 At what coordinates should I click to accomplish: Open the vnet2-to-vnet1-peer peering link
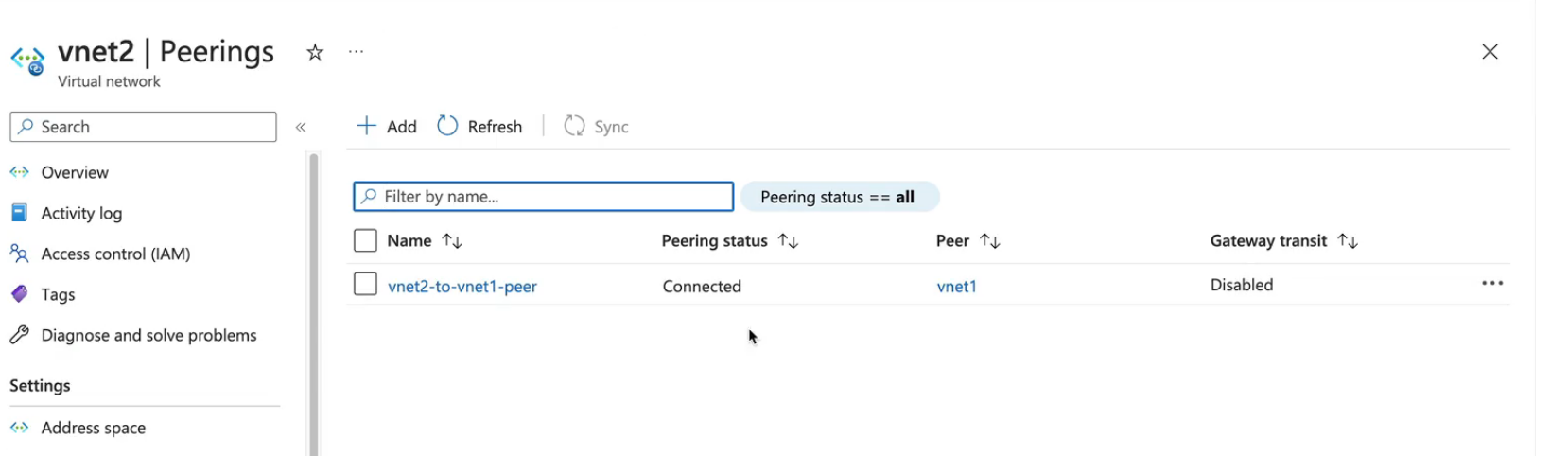click(x=462, y=286)
